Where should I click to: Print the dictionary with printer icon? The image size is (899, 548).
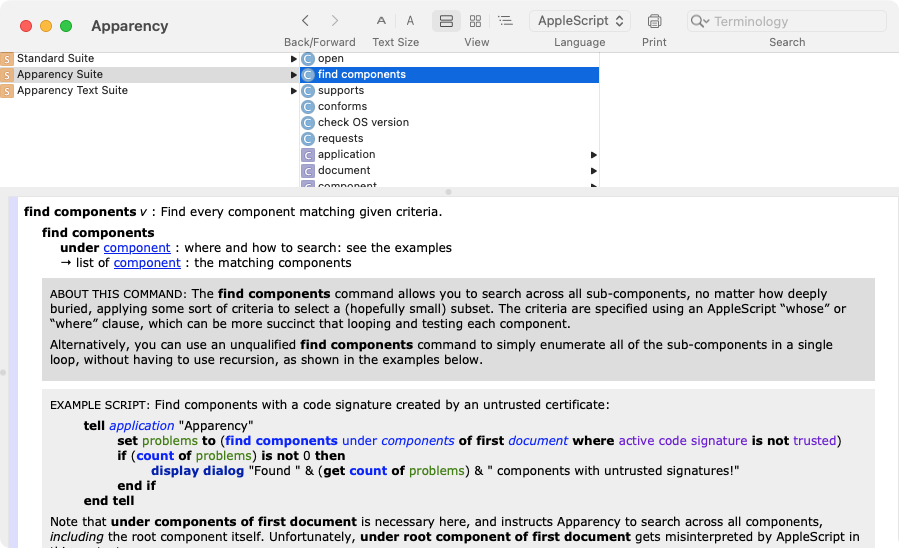coord(654,21)
